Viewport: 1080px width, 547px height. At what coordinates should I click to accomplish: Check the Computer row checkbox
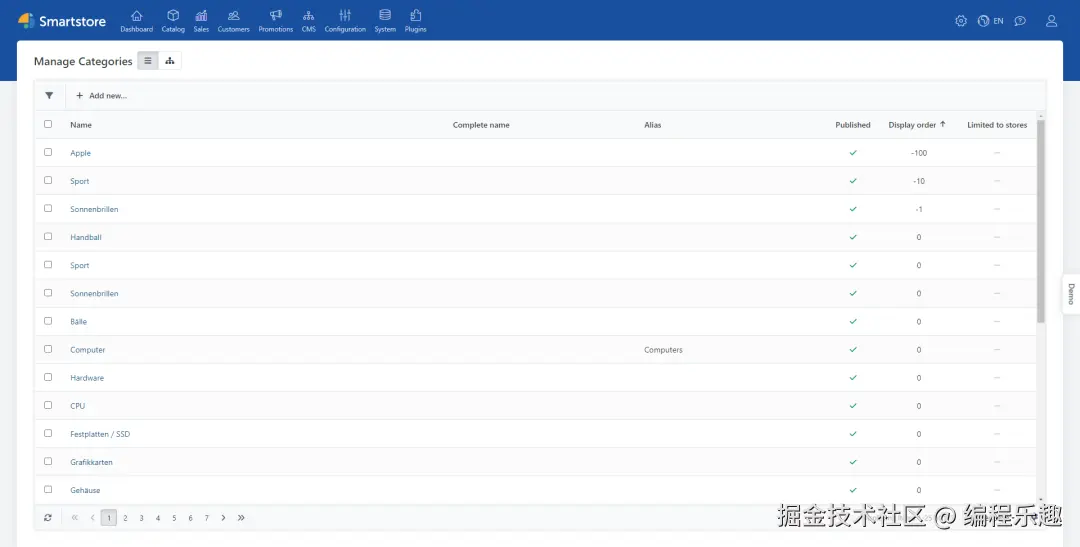[48, 349]
